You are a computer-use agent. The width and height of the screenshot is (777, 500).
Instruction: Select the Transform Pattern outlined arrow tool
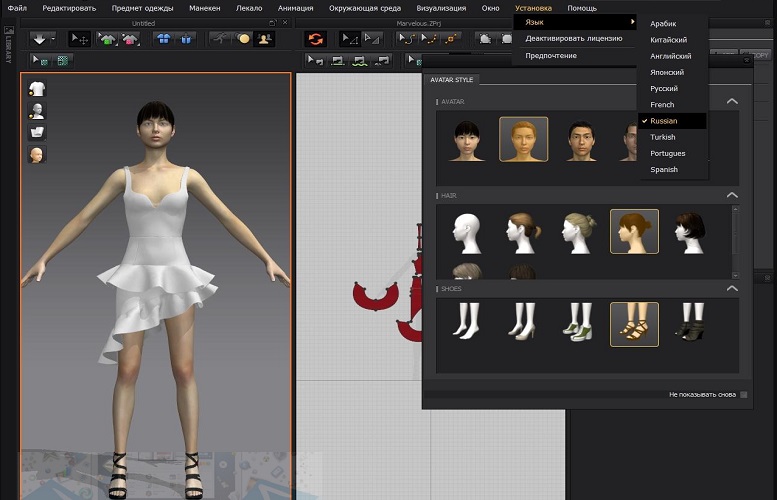tap(372, 39)
